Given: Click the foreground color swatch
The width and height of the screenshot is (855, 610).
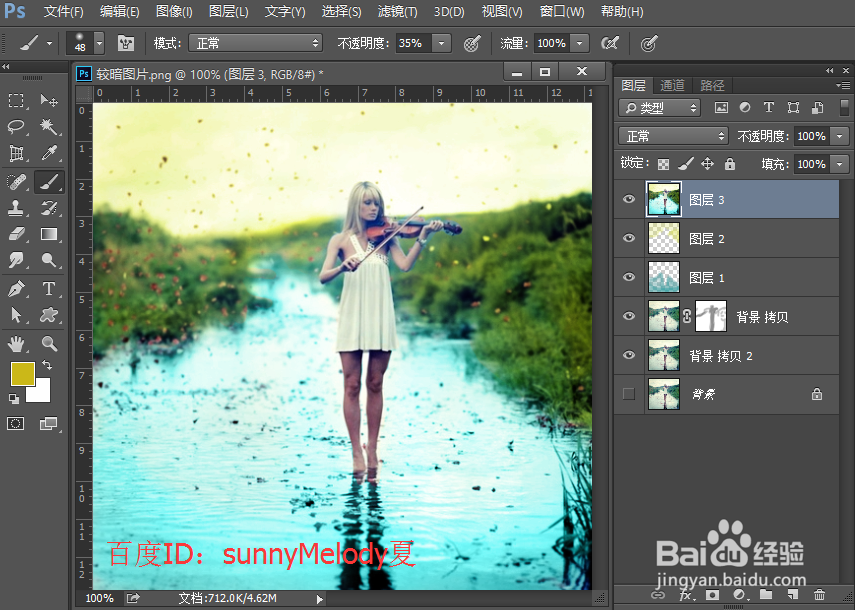Looking at the screenshot, I should click(22, 373).
